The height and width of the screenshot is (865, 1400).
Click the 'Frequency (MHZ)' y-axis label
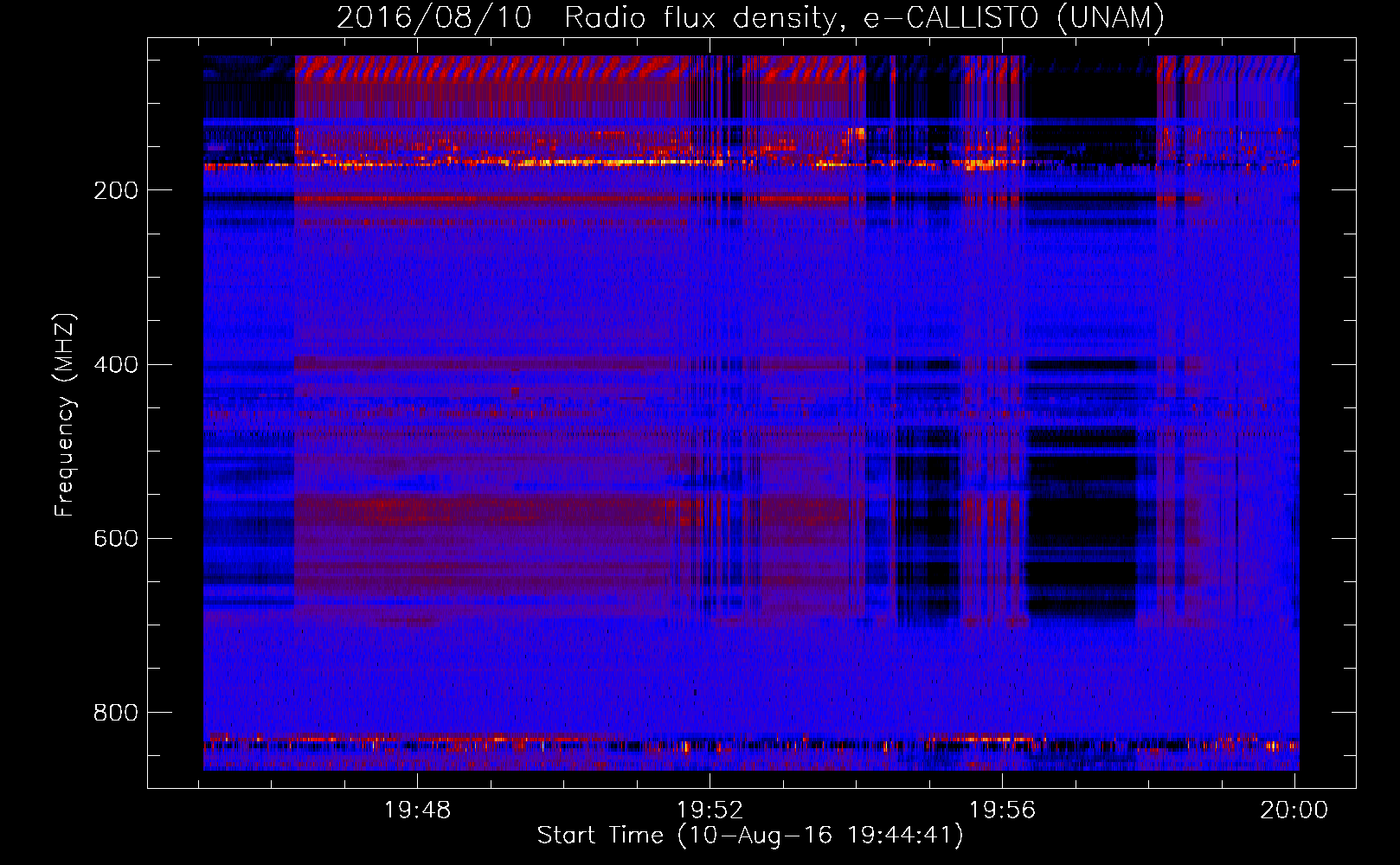(x=65, y=415)
